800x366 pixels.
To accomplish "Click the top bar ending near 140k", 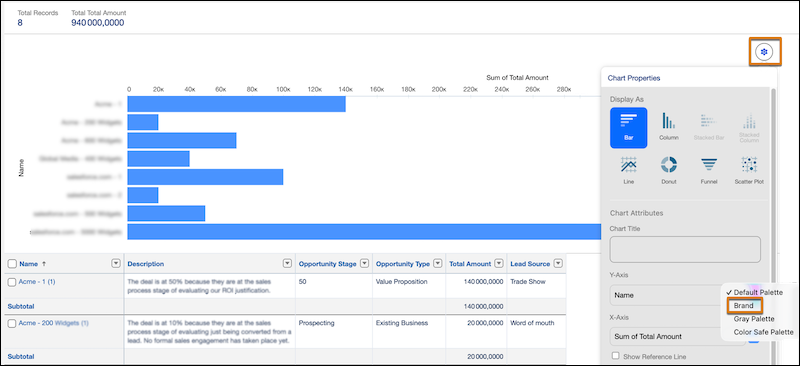I will [236, 104].
